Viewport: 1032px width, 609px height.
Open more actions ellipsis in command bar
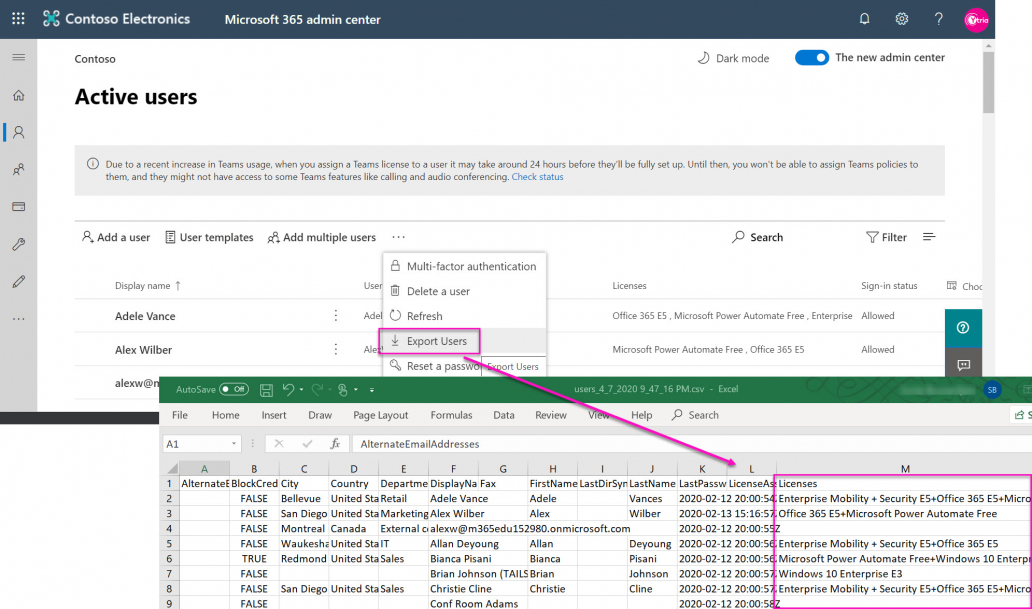398,237
